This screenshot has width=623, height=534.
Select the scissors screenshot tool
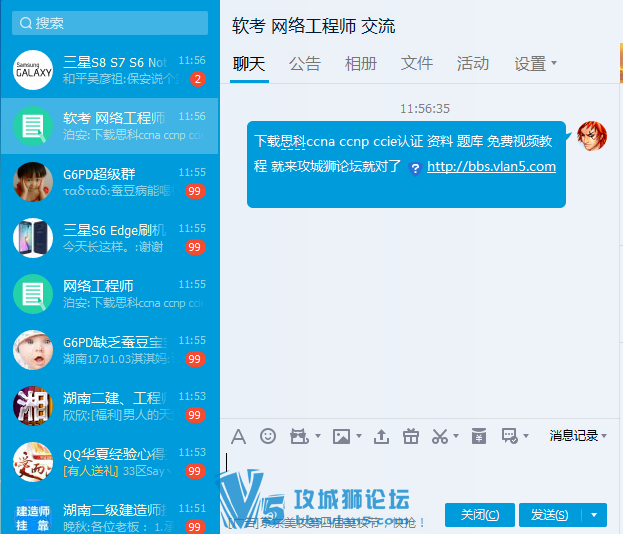pyautogui.click(x=440, y=436)
